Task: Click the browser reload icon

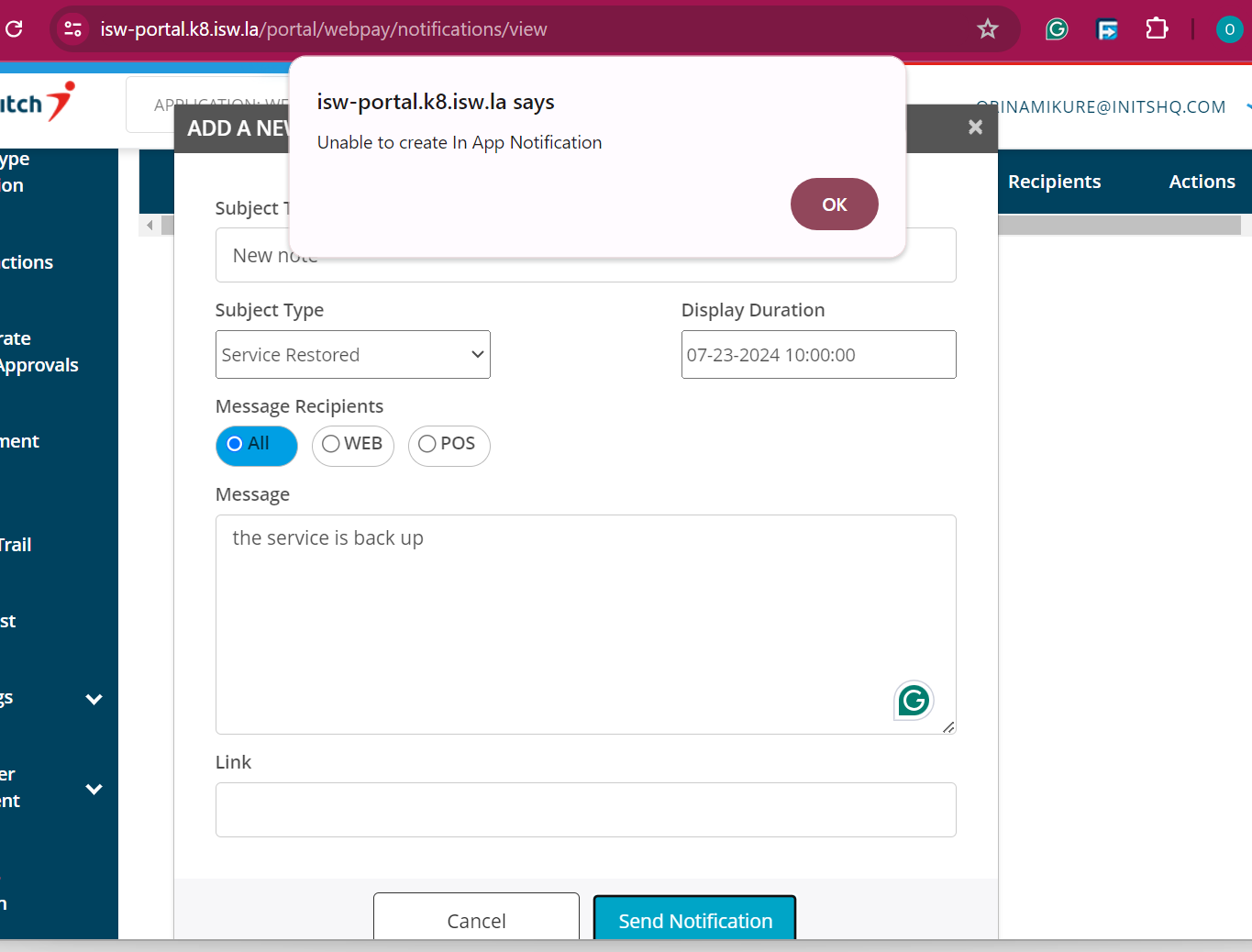Action: coord(14,29)
